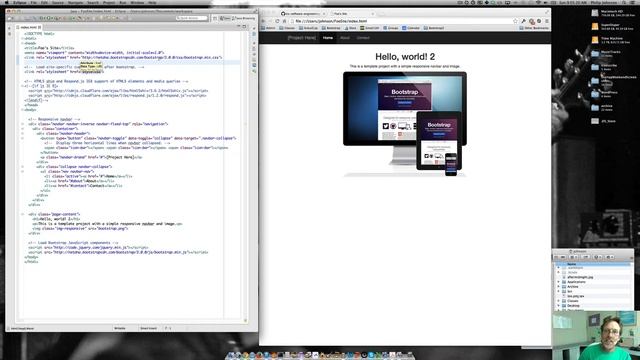Click the Chrome home icon
The height and width of the screenshot is (360, 640).
point(284,21)
